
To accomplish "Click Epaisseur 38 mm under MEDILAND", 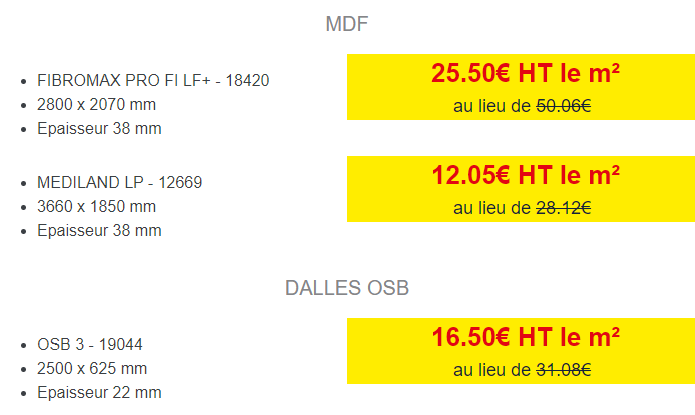I will point(99,231).
